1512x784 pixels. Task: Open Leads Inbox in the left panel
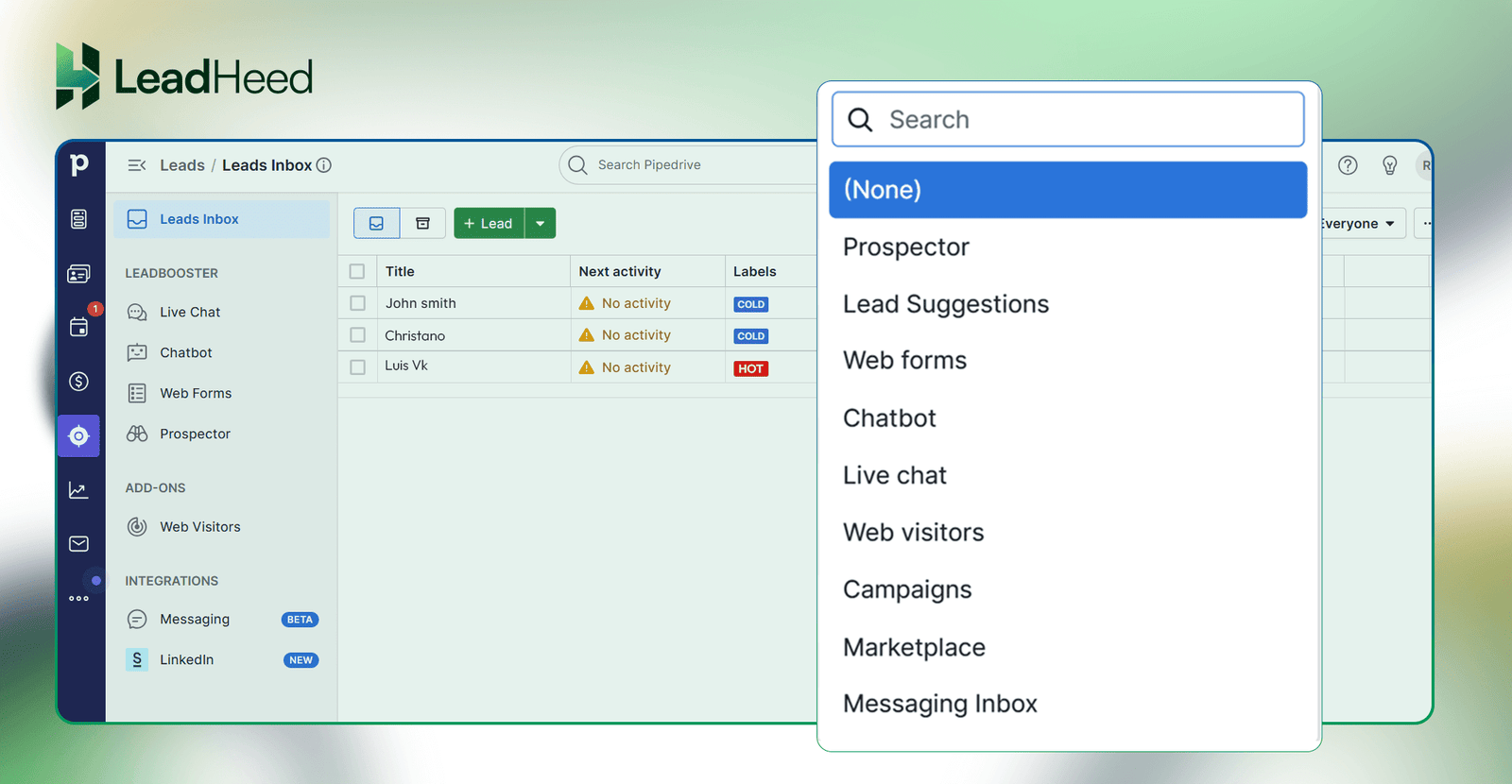point(222,219)
